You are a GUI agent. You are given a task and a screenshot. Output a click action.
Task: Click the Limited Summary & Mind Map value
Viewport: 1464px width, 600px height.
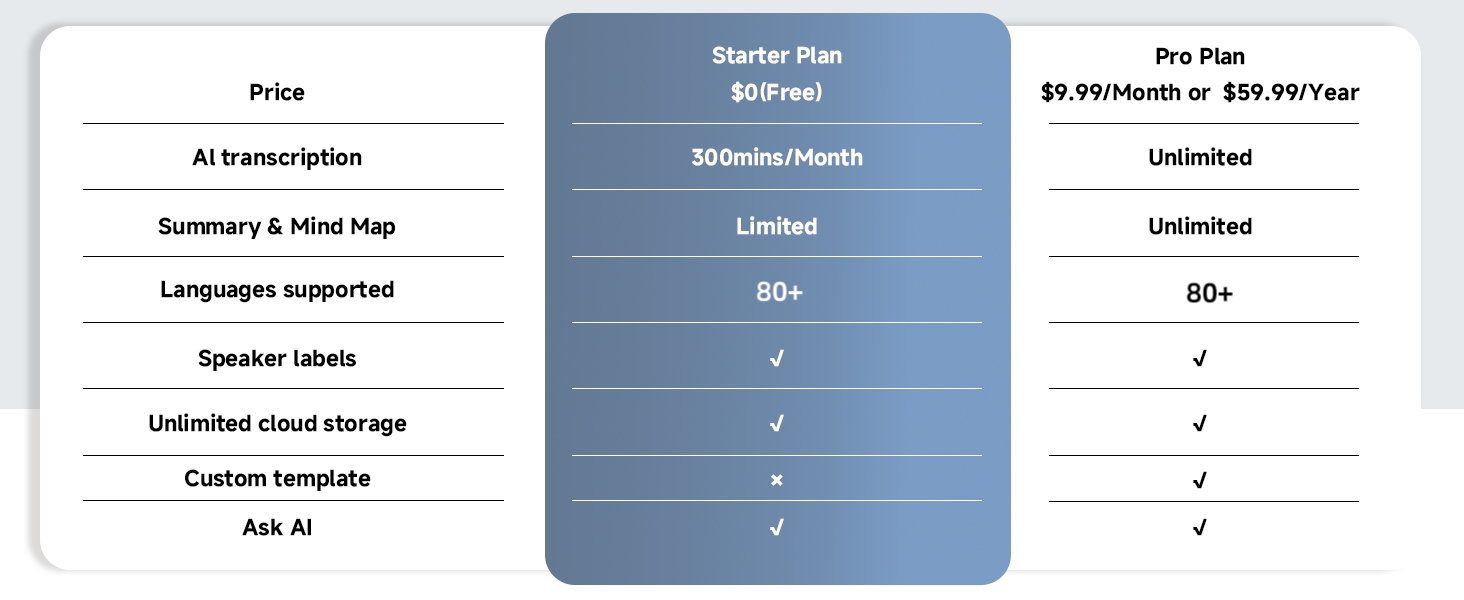click(777, 226)
